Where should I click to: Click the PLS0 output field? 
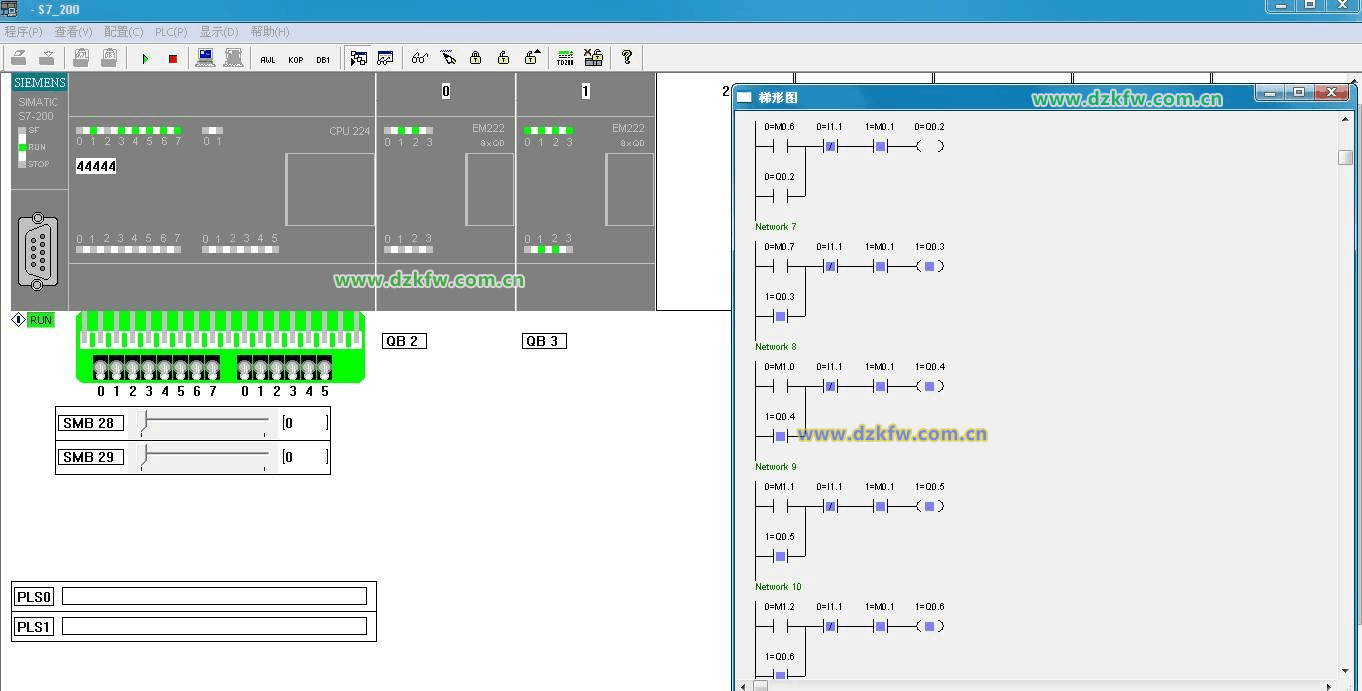pyautogui.click(x=214, y=597)
